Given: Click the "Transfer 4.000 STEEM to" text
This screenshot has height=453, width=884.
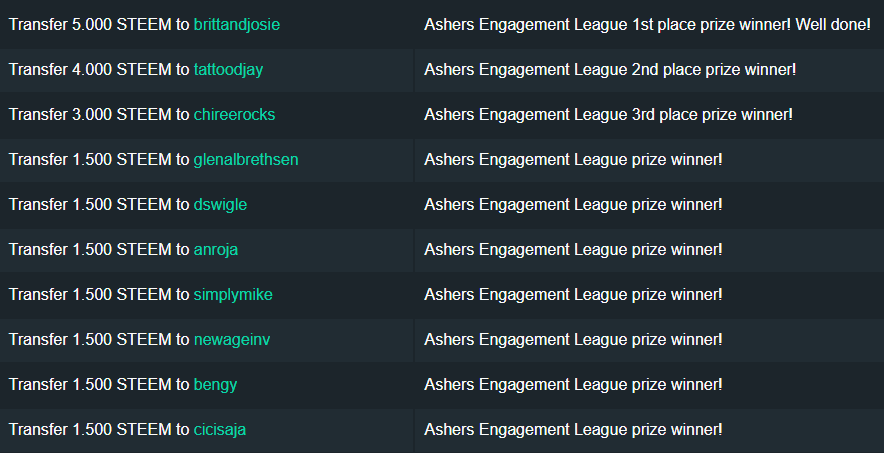Looking at the screenshot, I should pyautogui.click(x=99, y=69).
